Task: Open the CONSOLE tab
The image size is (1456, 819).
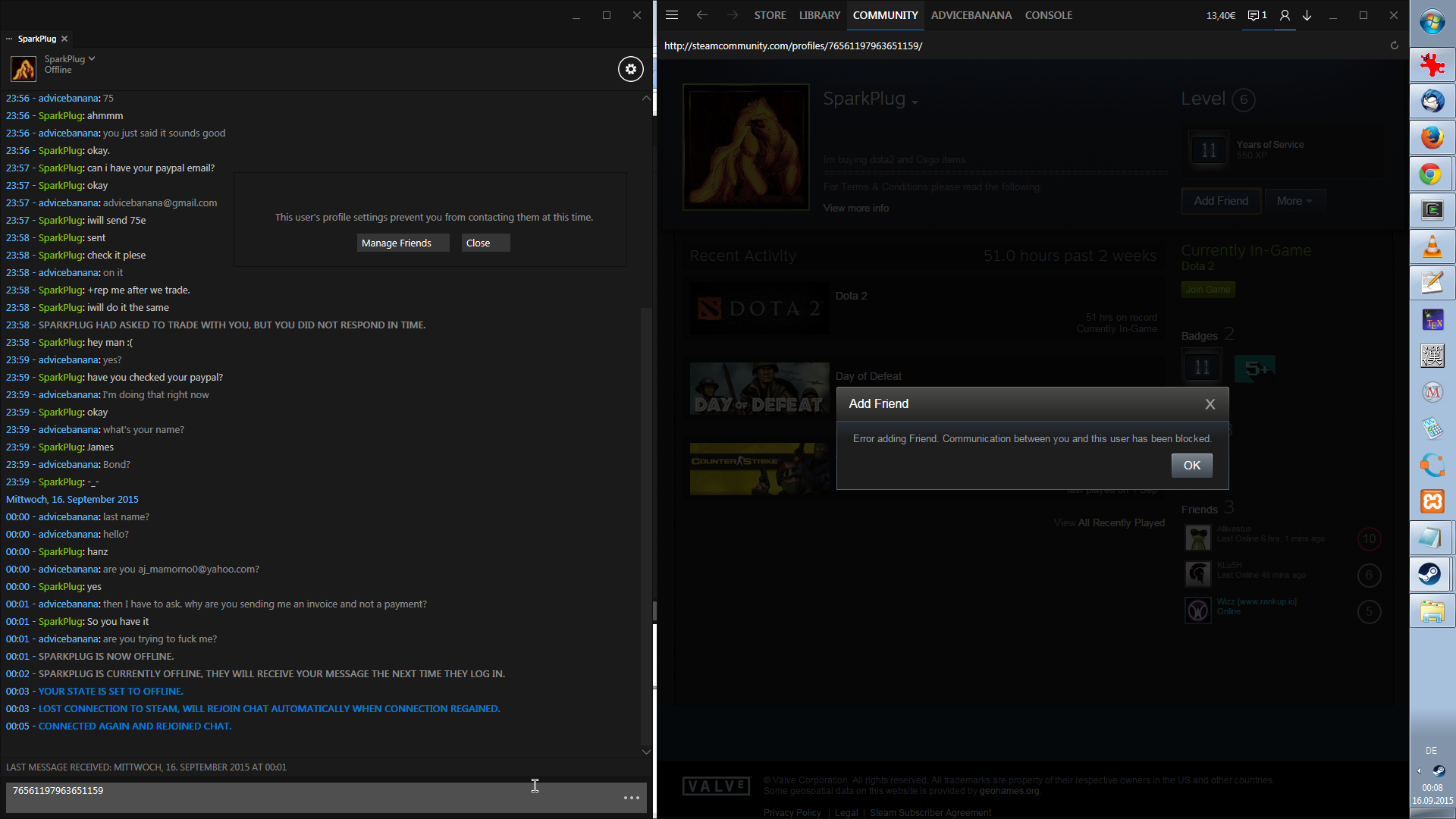Action: (x=1048, y=15)
